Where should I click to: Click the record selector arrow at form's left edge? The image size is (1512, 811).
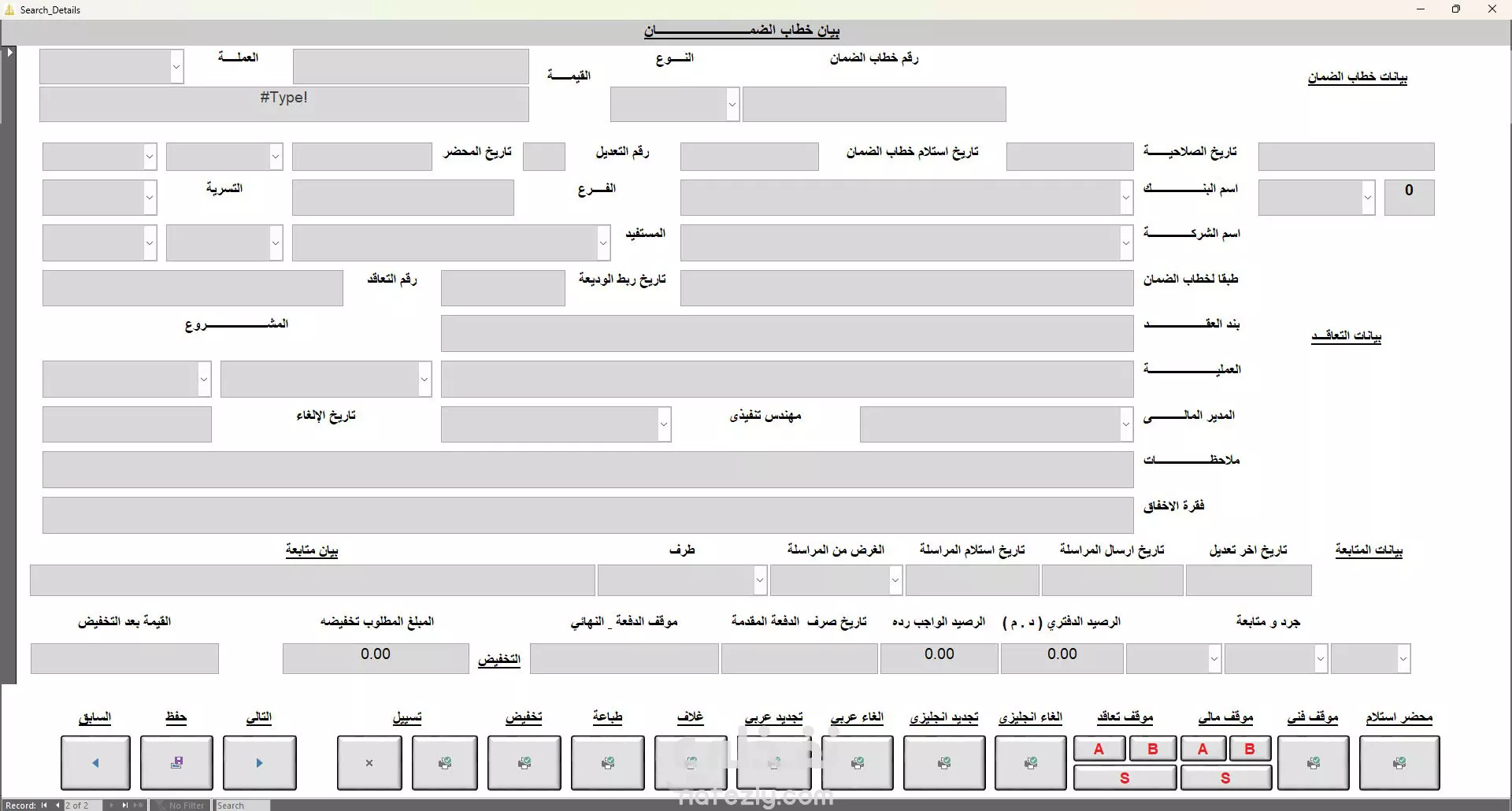click(x=9, y=53)
